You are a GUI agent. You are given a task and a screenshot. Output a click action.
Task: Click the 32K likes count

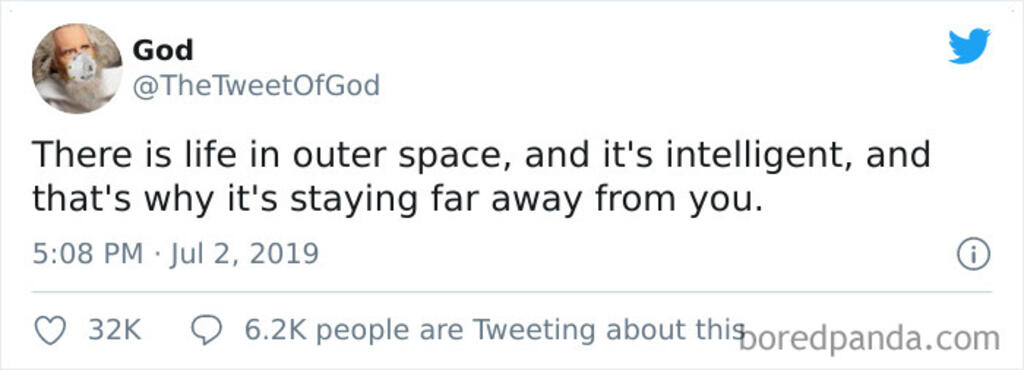coord(115,330)
